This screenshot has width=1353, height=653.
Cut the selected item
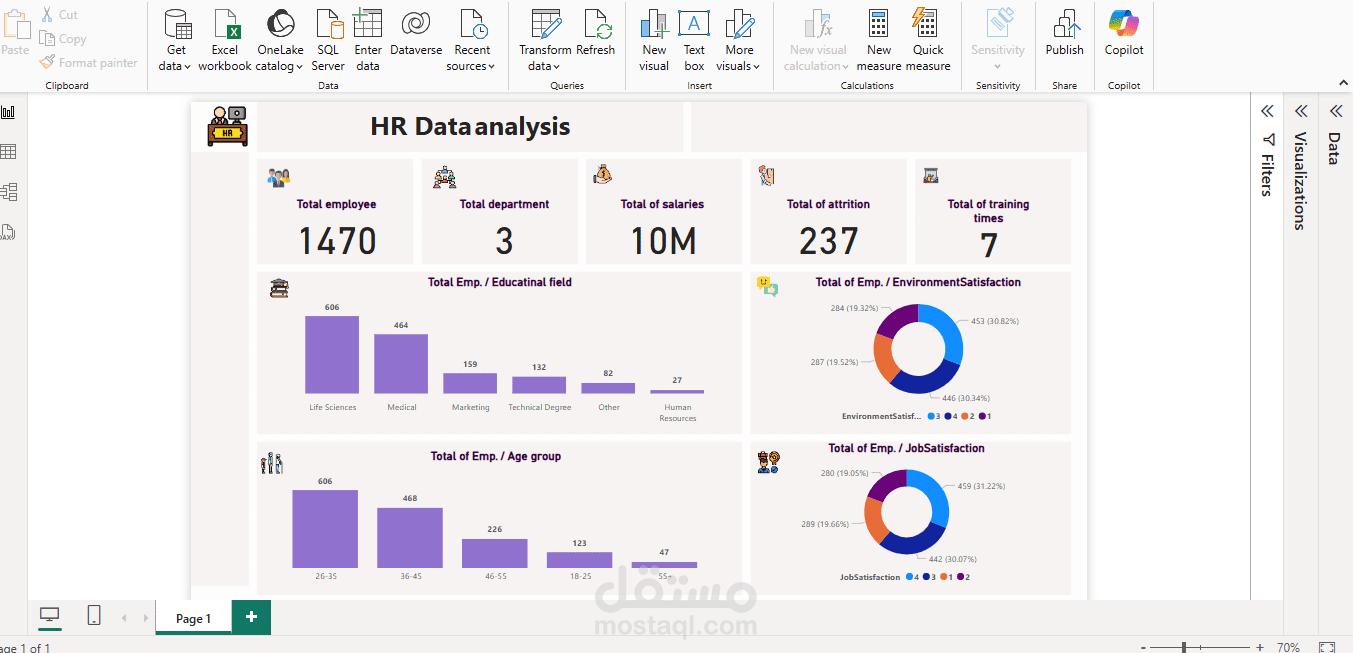coord(59,15)
